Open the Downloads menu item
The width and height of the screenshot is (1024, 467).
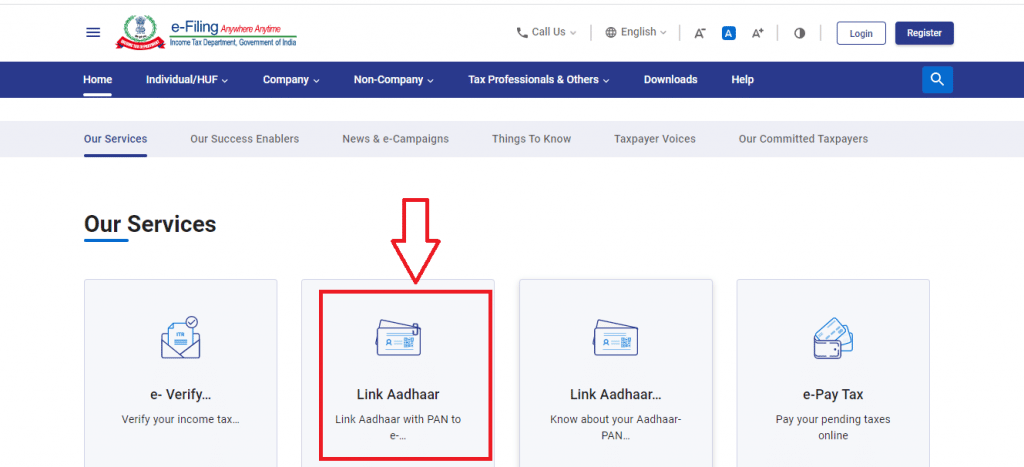[671, 80]
